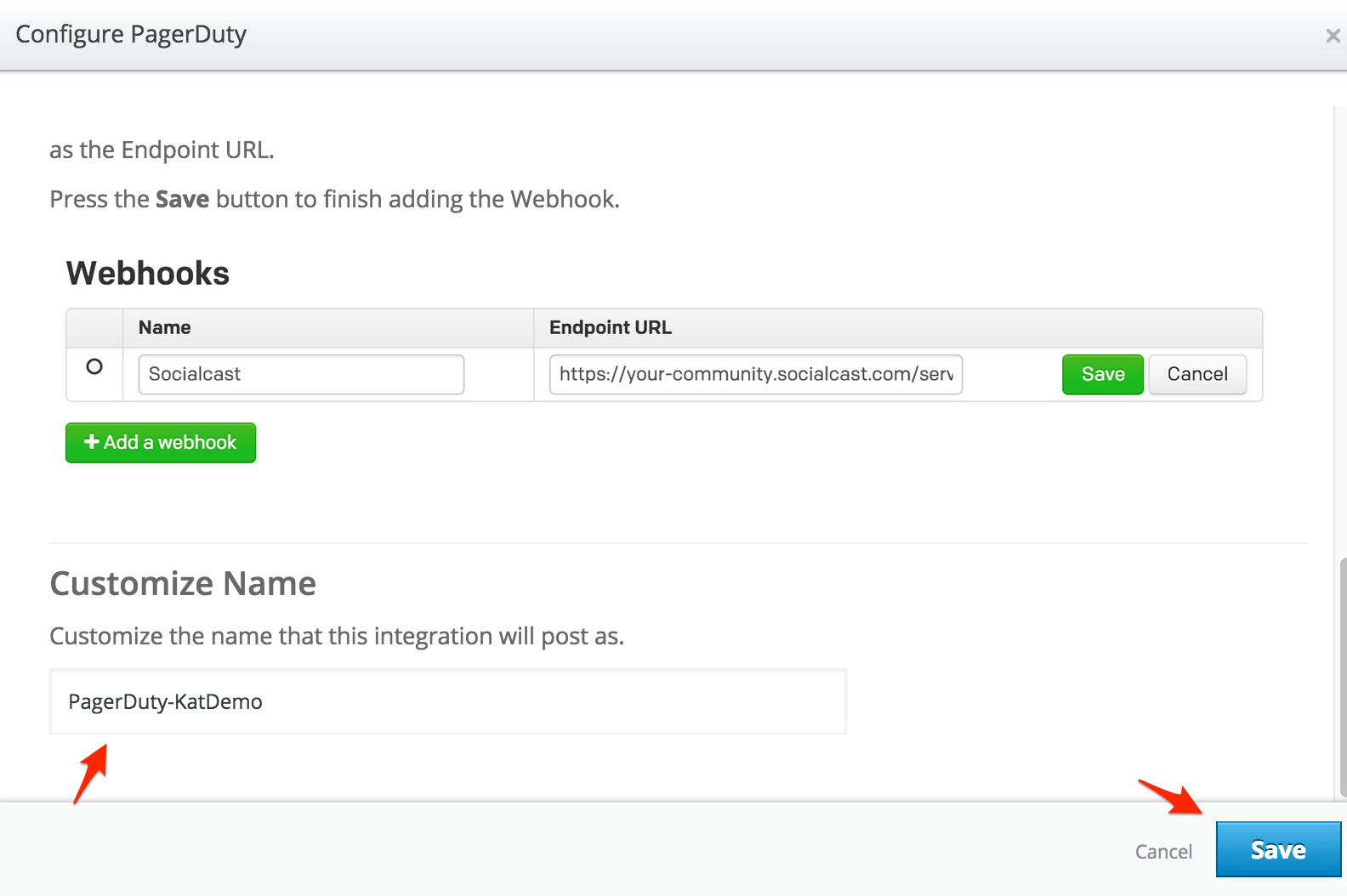Click the Name column header

164,327
